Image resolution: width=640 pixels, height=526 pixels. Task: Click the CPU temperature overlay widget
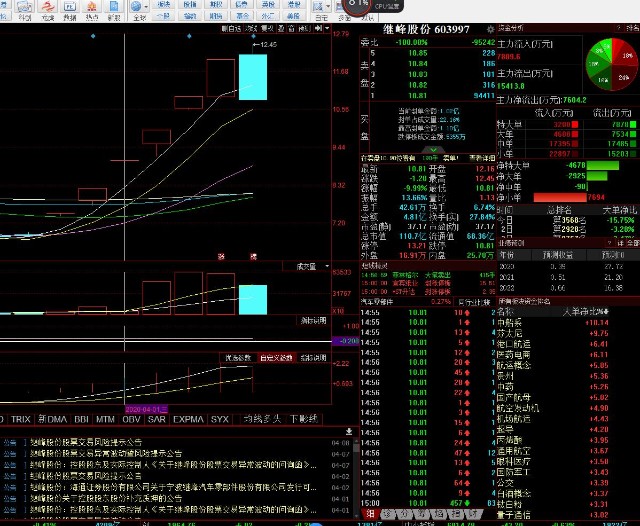pos(373,6)
